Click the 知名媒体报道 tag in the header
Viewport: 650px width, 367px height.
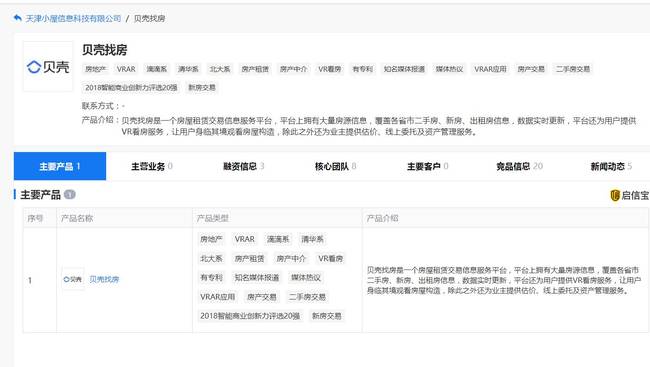pyautogui.click(x=404, y=69)
